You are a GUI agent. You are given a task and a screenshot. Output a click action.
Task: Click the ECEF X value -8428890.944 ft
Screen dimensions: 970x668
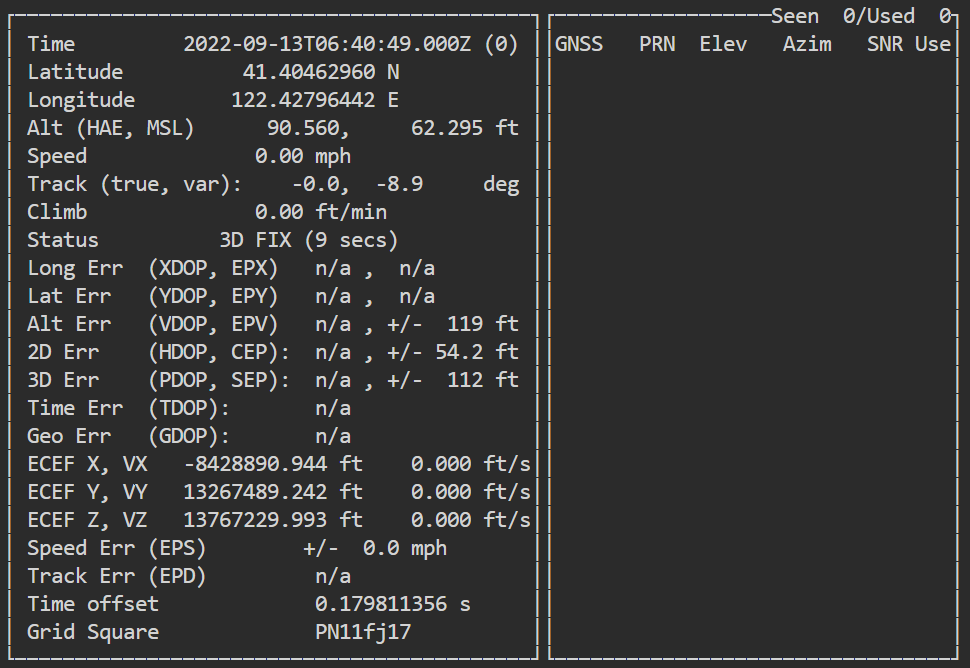point(273,464)
